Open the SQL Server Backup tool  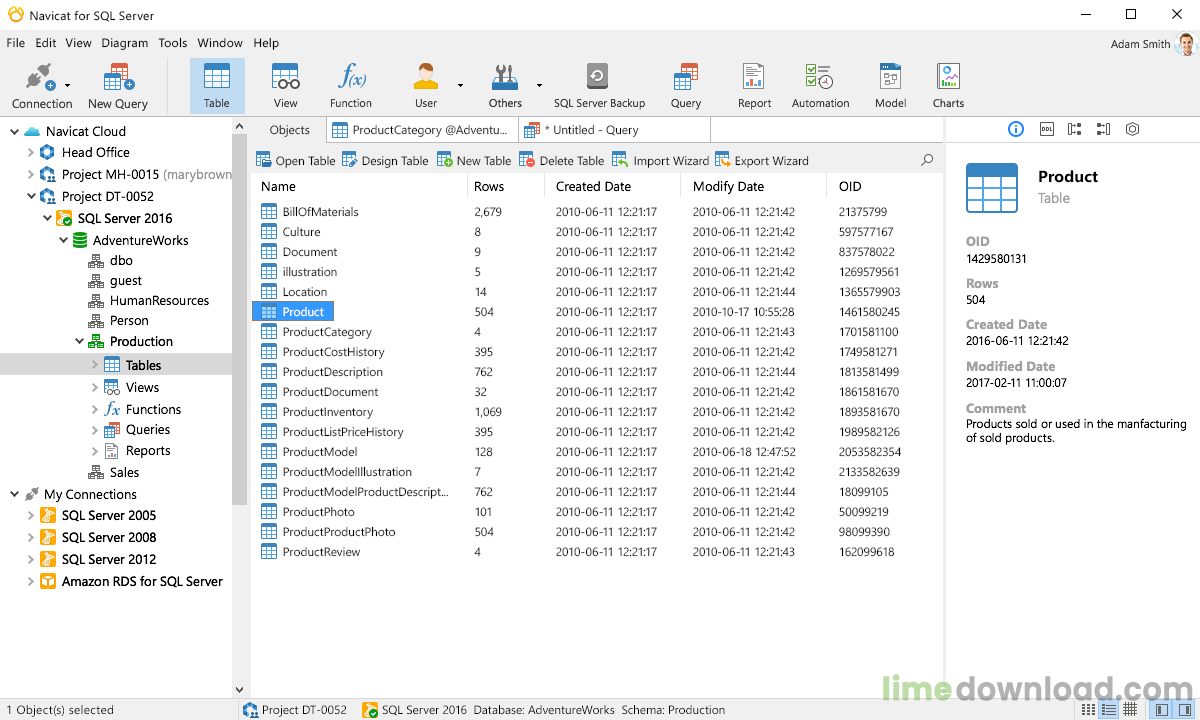[598, 85]
